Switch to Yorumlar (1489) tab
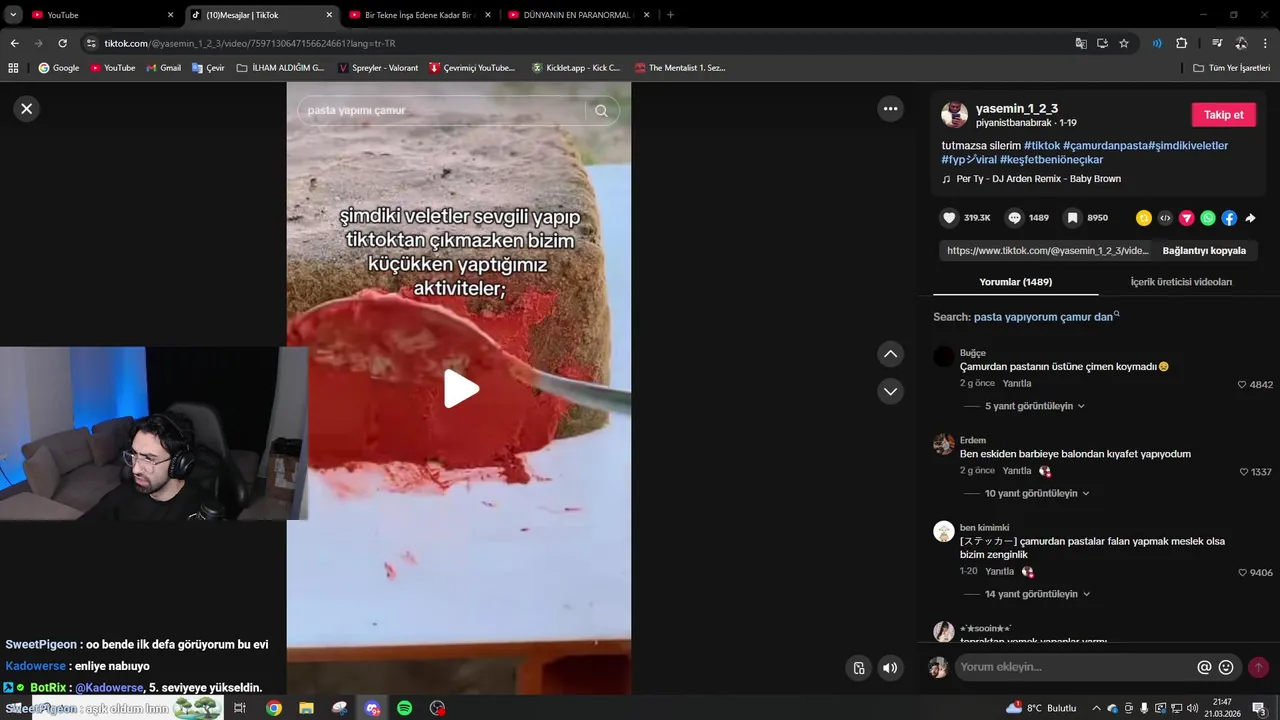 click(x=1015, y=282)
